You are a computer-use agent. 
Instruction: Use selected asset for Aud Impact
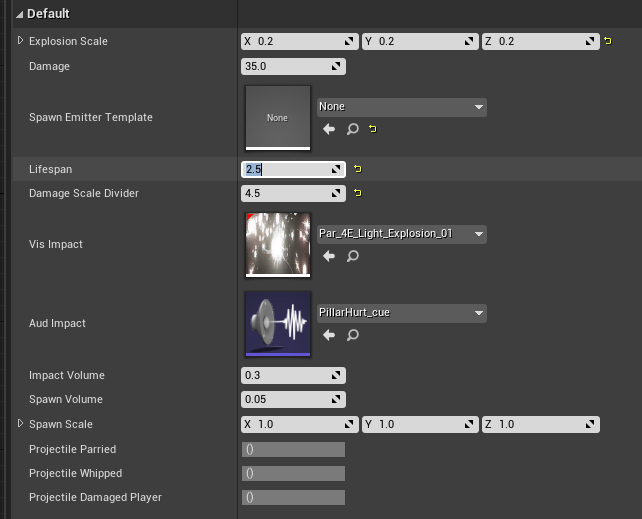329,335
